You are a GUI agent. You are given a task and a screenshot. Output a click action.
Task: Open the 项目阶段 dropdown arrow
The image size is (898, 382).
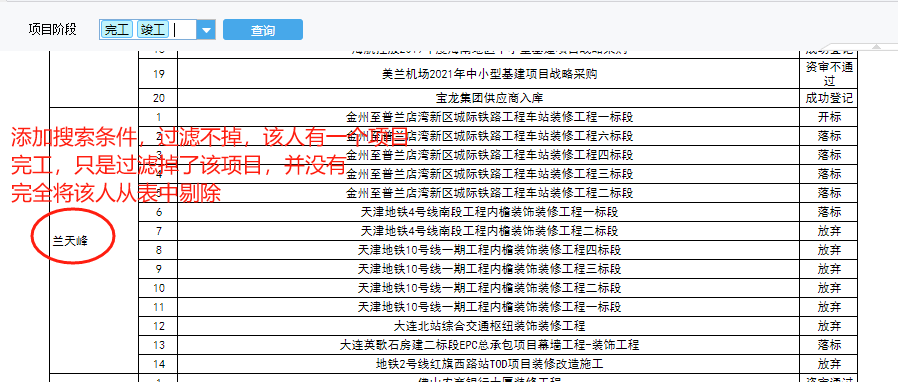point(206,30)
